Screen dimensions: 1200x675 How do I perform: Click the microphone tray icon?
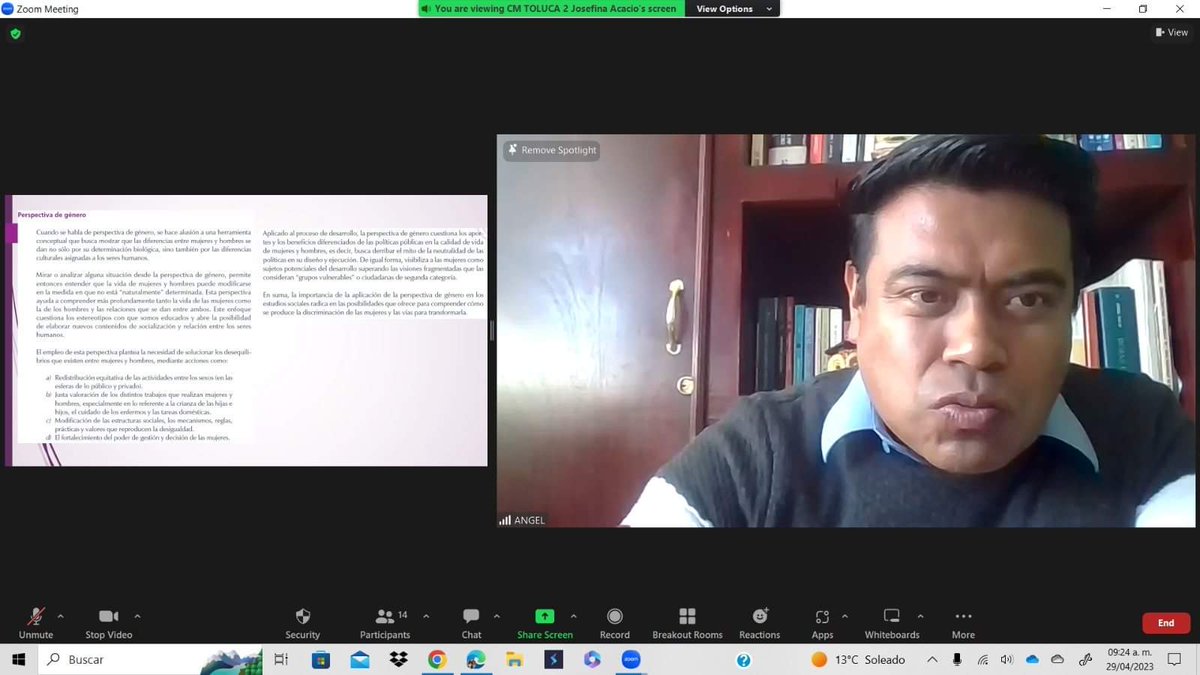tap(957, 660)
